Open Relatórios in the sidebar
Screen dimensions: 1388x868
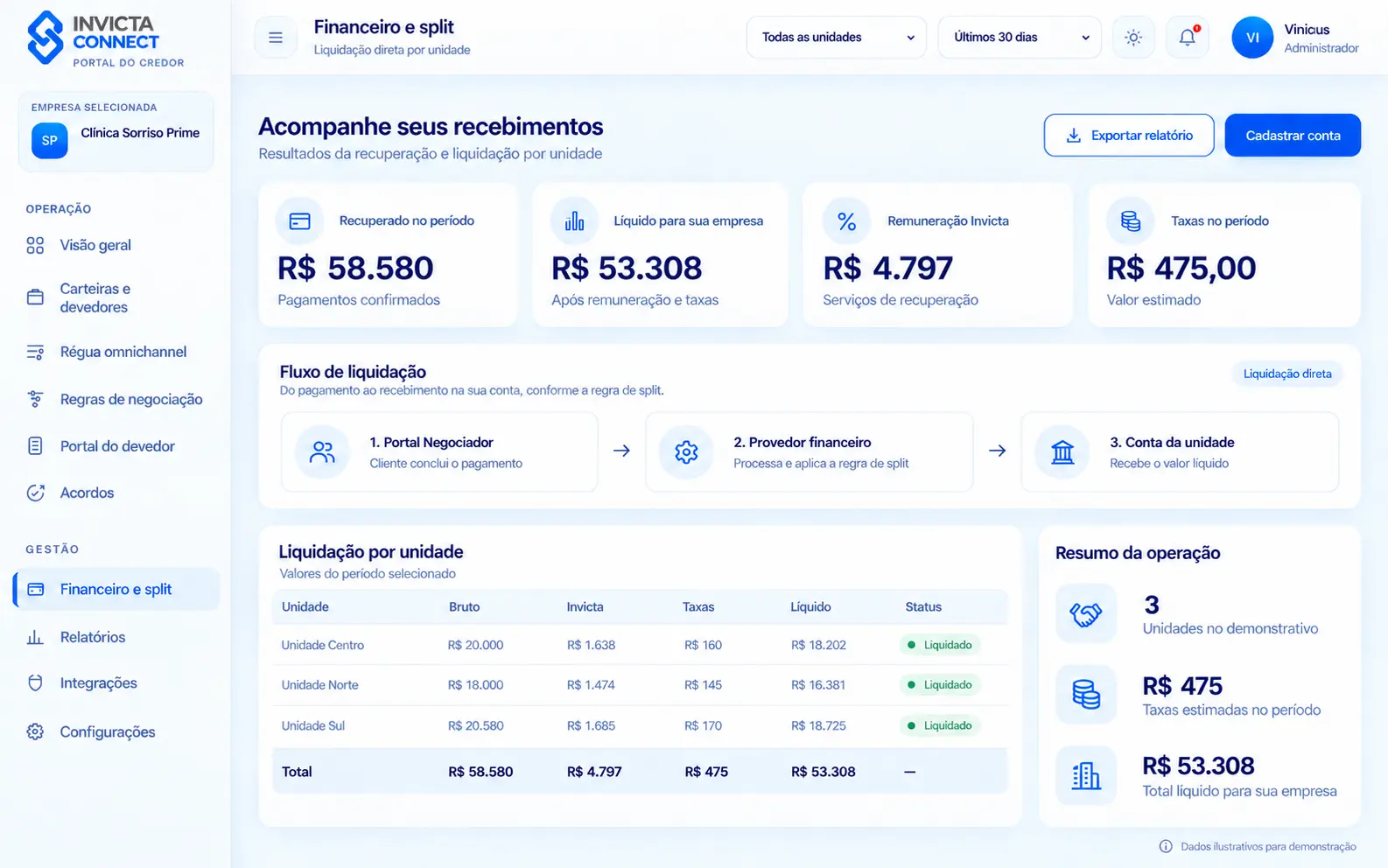93,637
